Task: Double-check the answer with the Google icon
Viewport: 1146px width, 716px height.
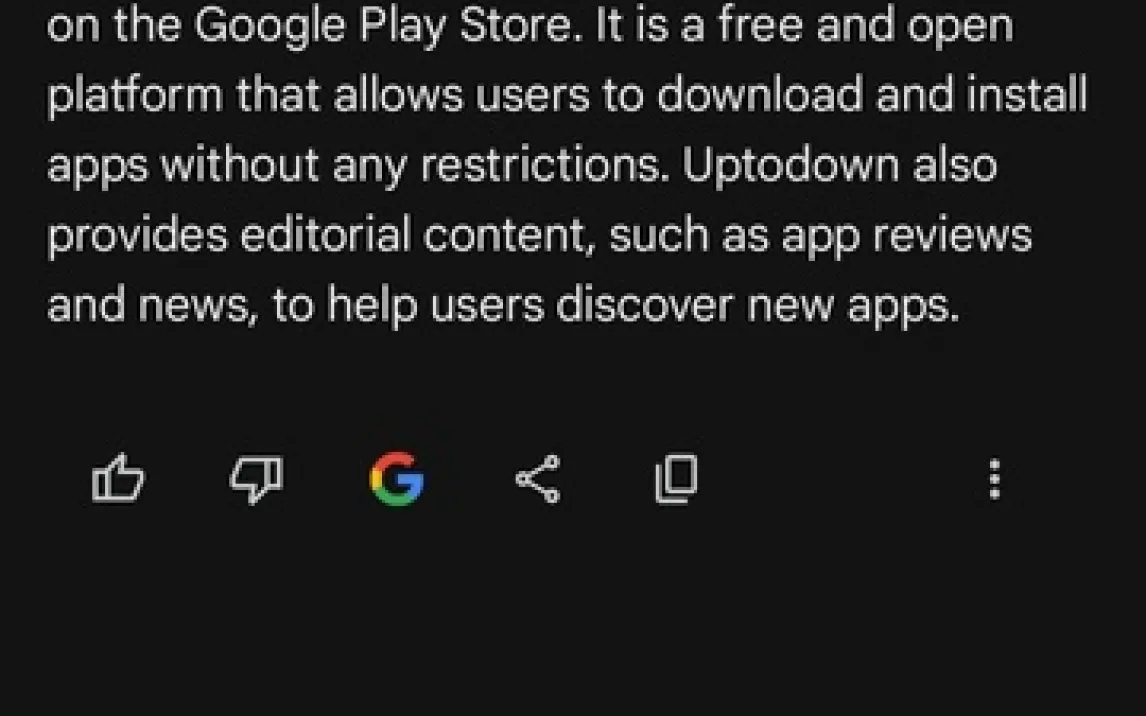Action: click(x=397, y=479)
